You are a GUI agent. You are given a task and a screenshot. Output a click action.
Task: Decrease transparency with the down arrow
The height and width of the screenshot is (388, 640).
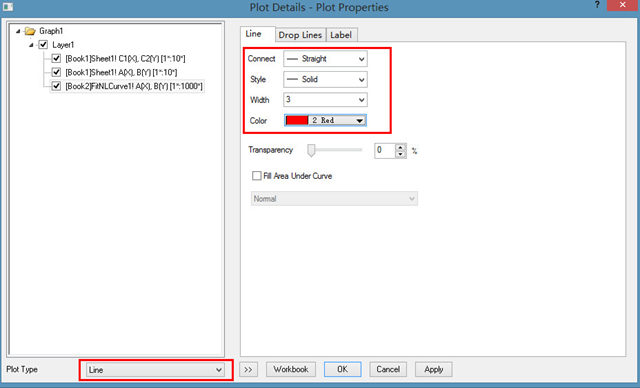coord(400,154)
